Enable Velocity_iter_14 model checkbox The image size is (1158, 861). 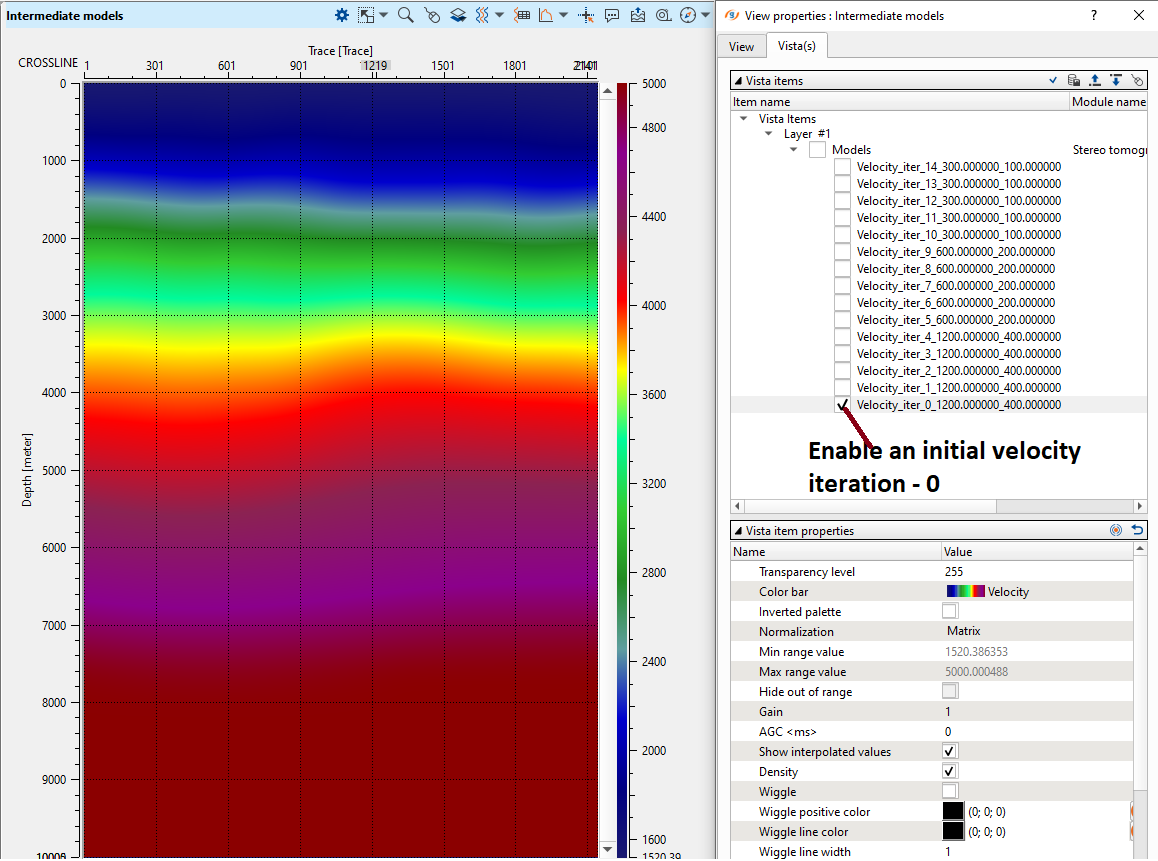pos(843,167)
